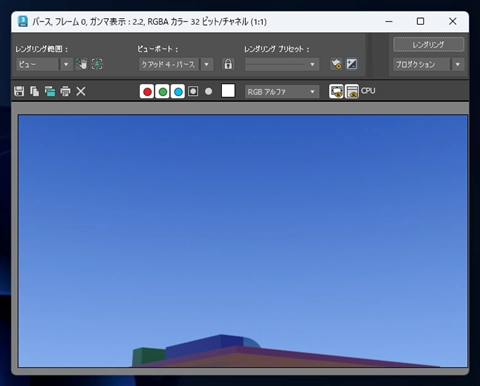Print the rendered image
480x386 pixels.
[x=65, y=91]
